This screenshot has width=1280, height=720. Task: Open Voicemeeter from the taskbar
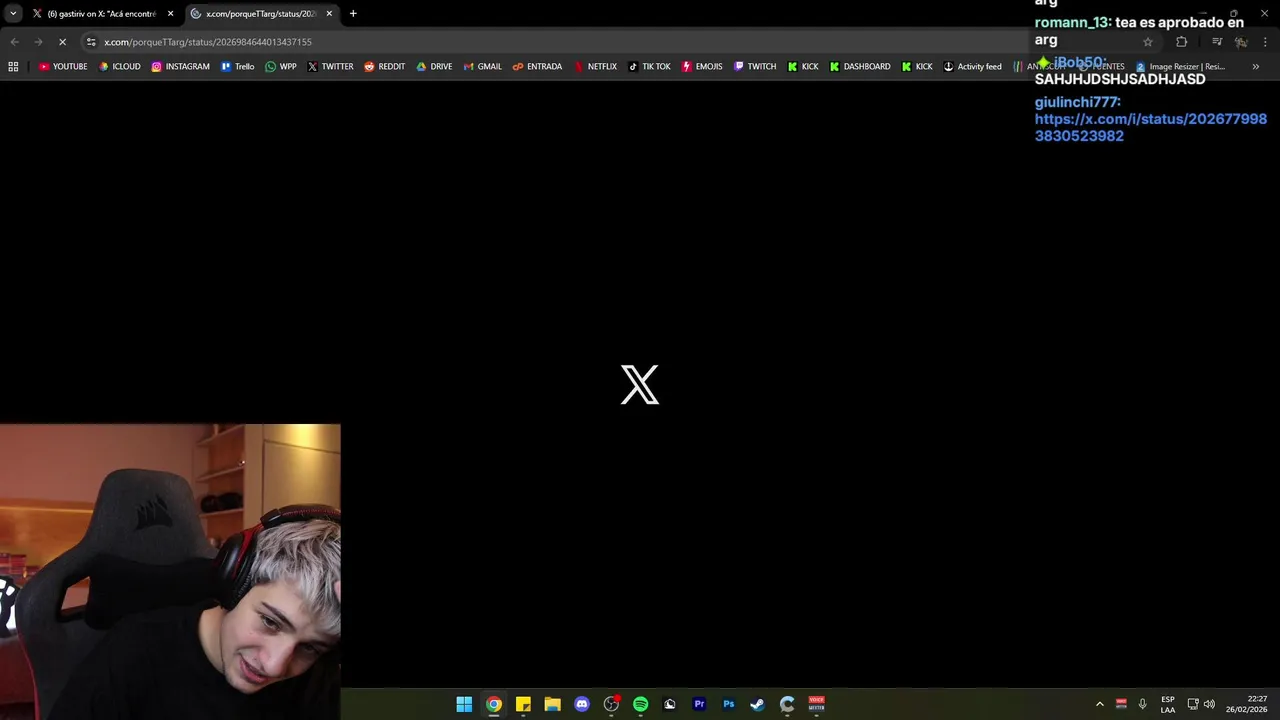(816, 704)
